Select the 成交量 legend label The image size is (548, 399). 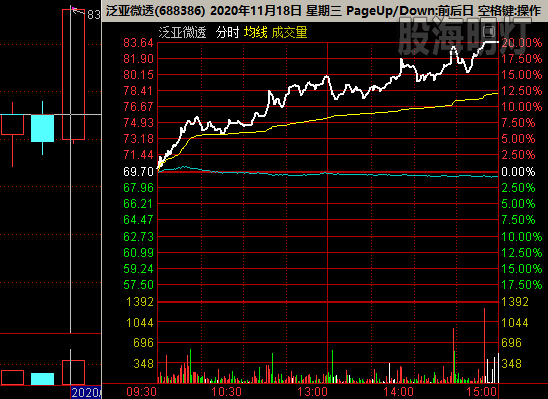tap(289, 32)
